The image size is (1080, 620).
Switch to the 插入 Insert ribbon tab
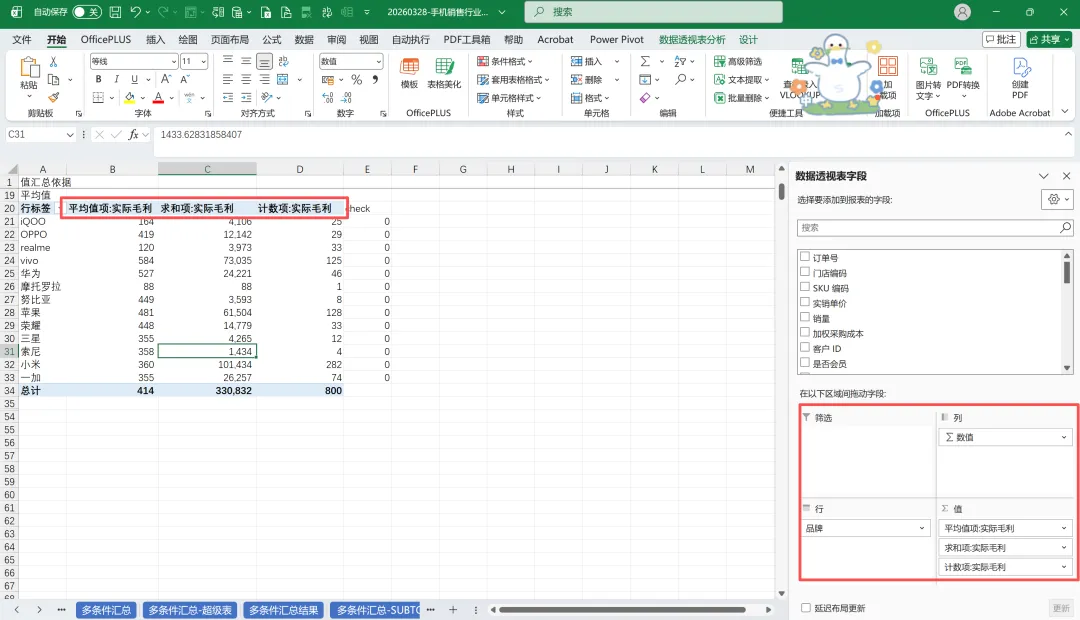coord(155,39)
